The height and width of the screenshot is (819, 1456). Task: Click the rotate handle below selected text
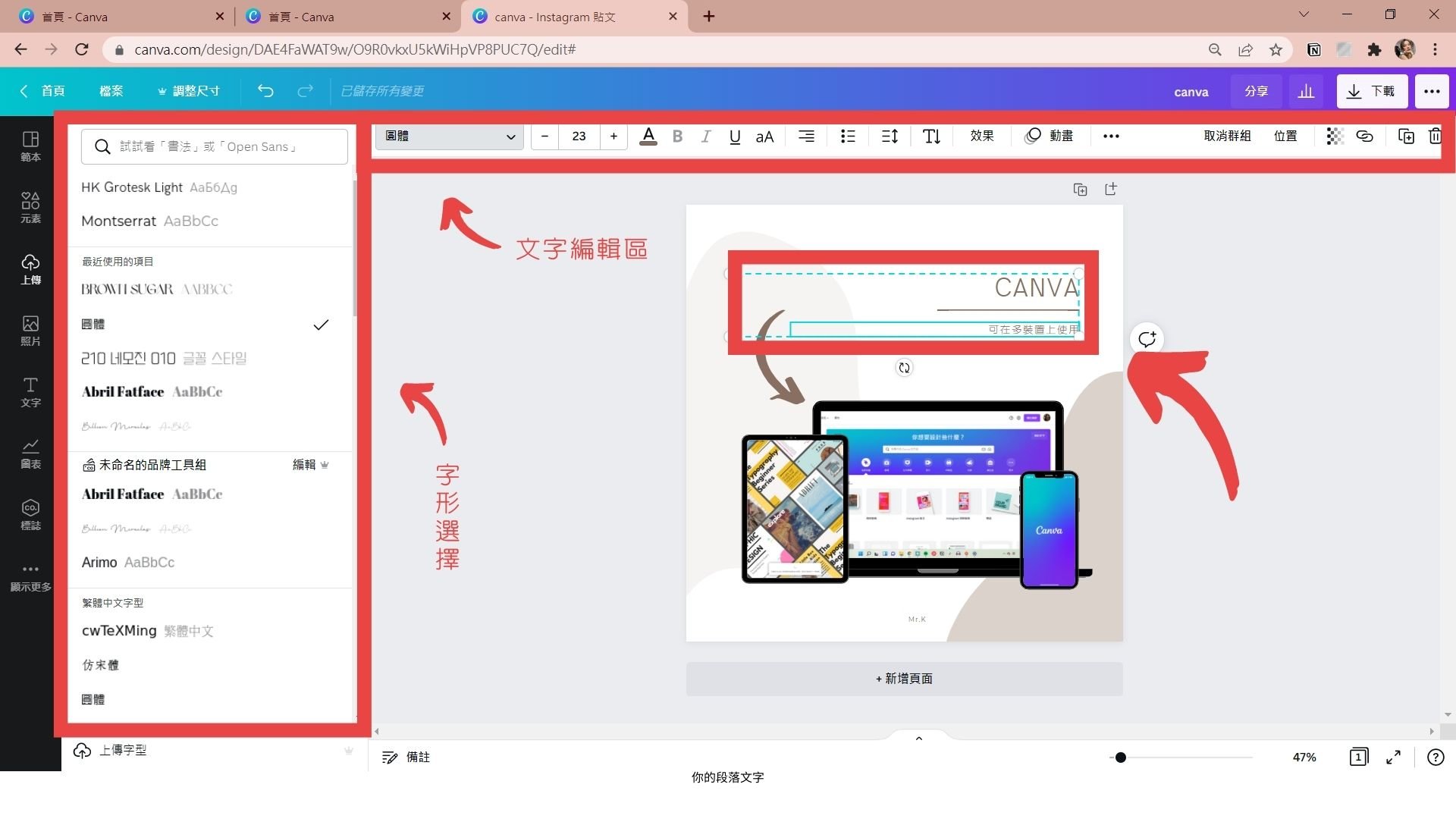click(904, 368)
